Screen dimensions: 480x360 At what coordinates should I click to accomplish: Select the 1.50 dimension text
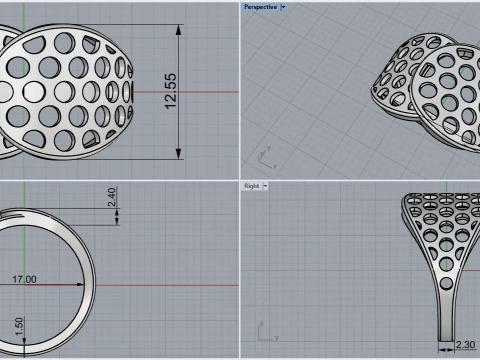(19, 326)
